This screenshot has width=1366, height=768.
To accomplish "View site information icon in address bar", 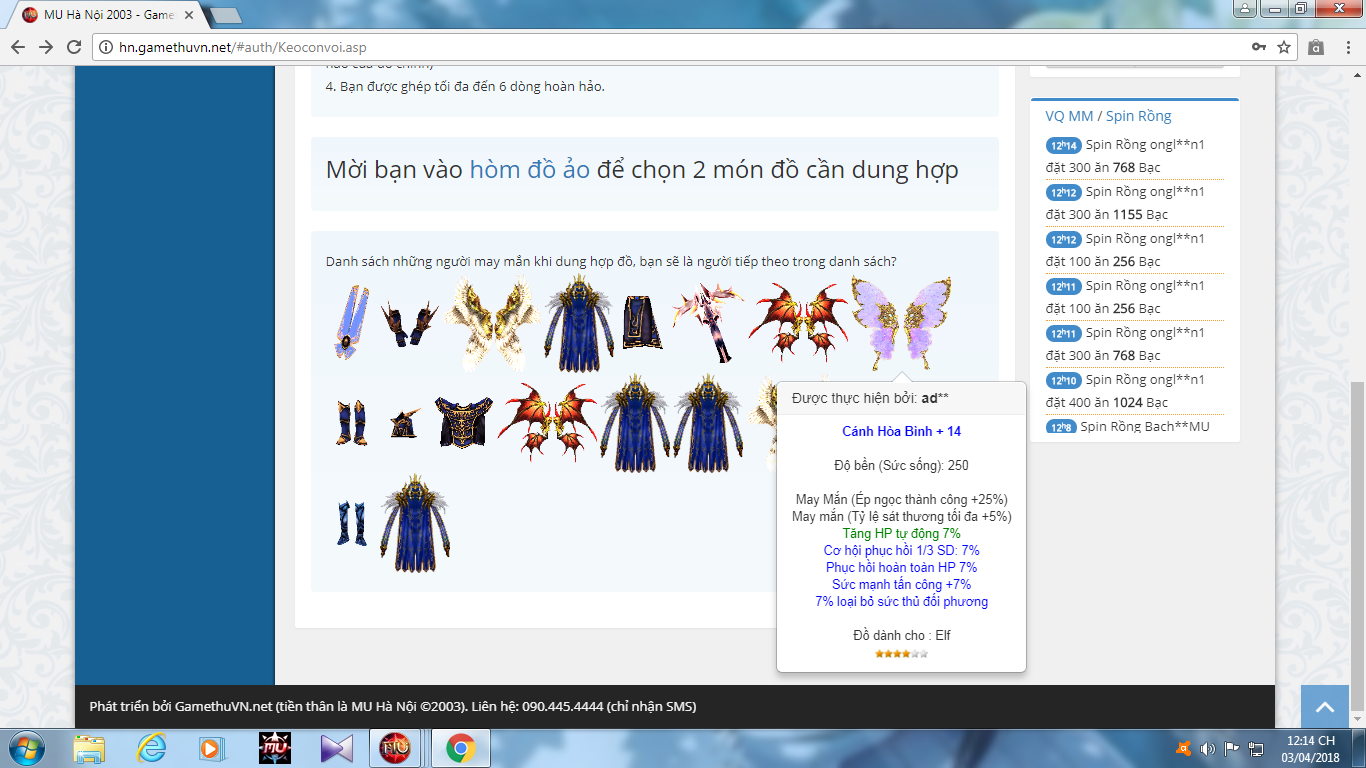I will click(x=107, y=47).
